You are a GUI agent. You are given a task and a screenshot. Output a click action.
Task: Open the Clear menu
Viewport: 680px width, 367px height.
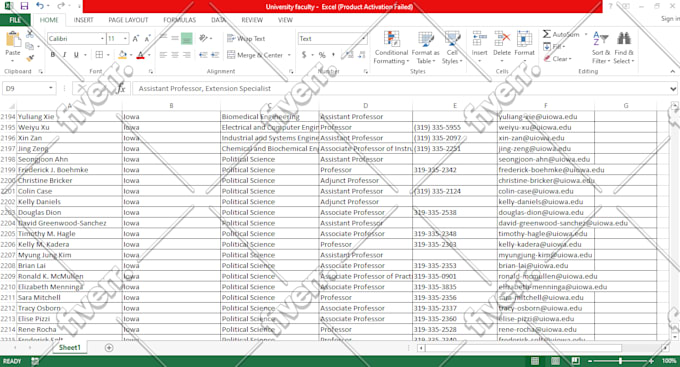pyautogui.click(x=558, y=59)
